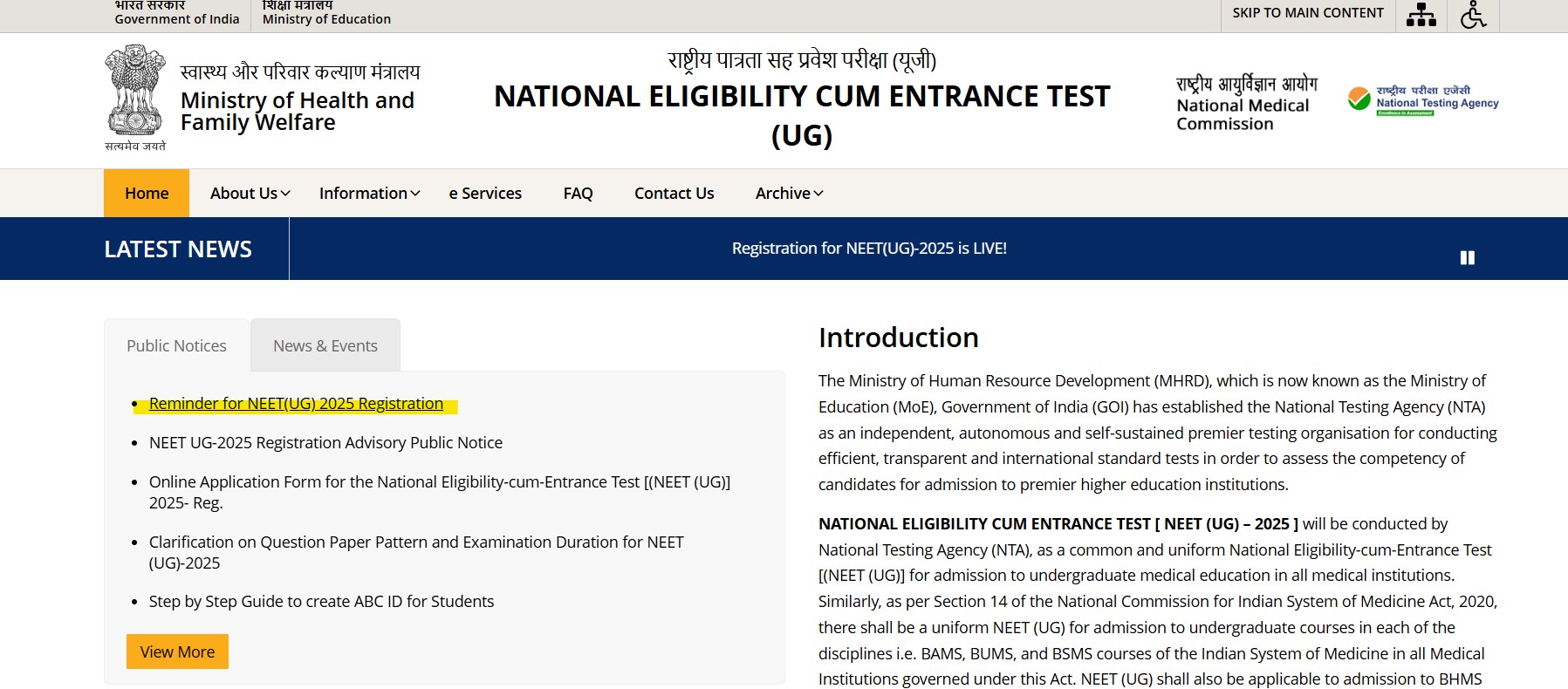1568x689 pixels.
Task: Open the FAQ page
Action: coord(578,194)
